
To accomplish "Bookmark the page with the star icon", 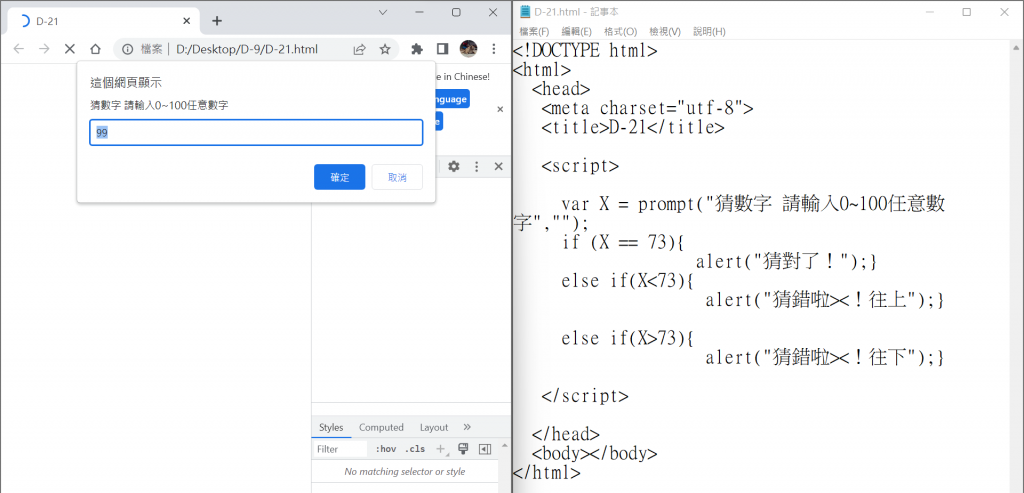I will (385, 49).
